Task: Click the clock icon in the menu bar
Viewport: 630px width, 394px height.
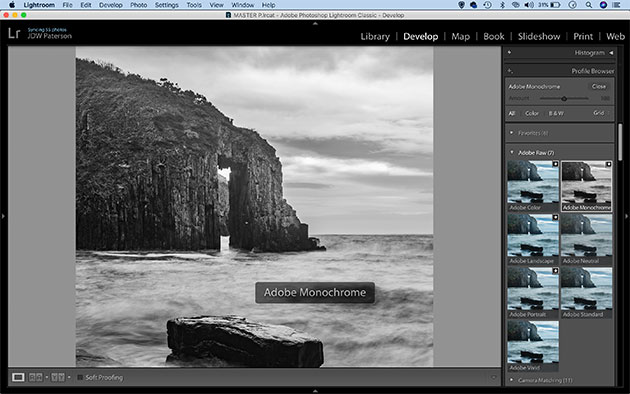Action: coord(573,5)
